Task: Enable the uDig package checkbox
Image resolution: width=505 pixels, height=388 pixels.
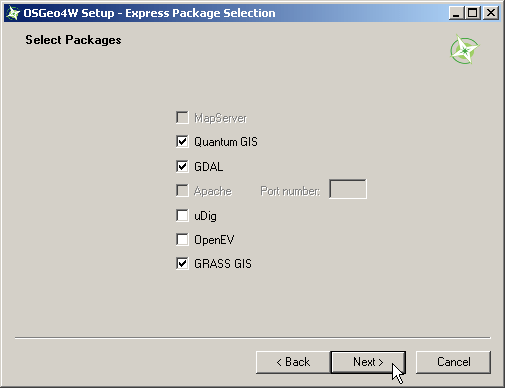Action: click(182, 215)
